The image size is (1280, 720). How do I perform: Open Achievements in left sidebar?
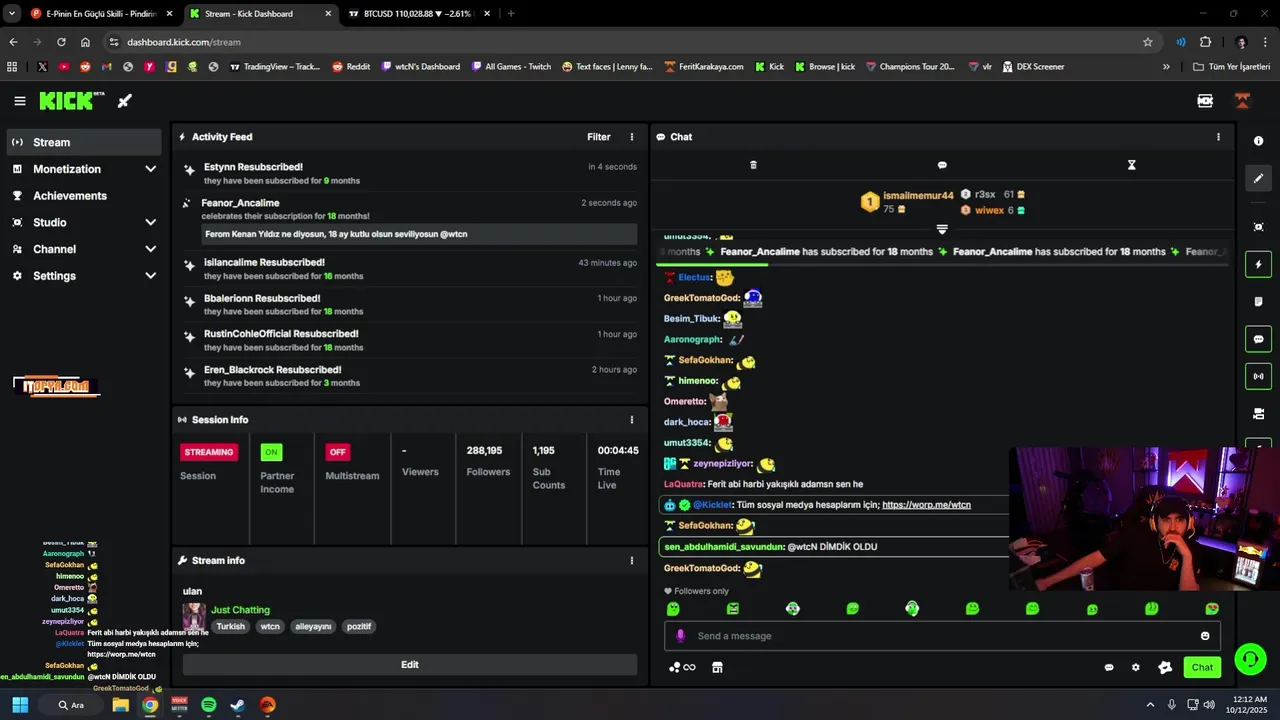83,196
